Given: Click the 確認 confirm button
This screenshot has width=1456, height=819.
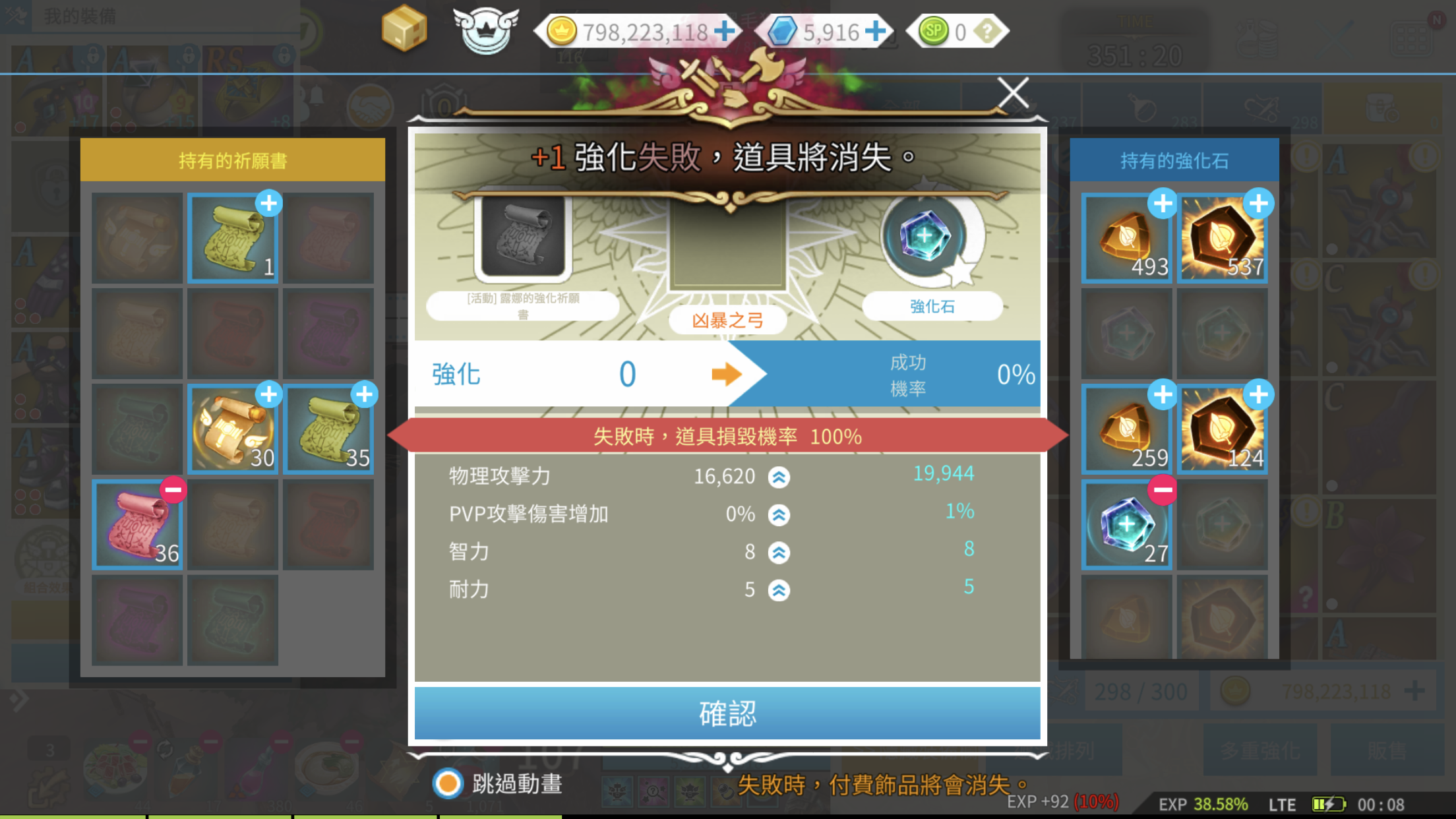Looking at the screenshot, I should coord(727,713).
